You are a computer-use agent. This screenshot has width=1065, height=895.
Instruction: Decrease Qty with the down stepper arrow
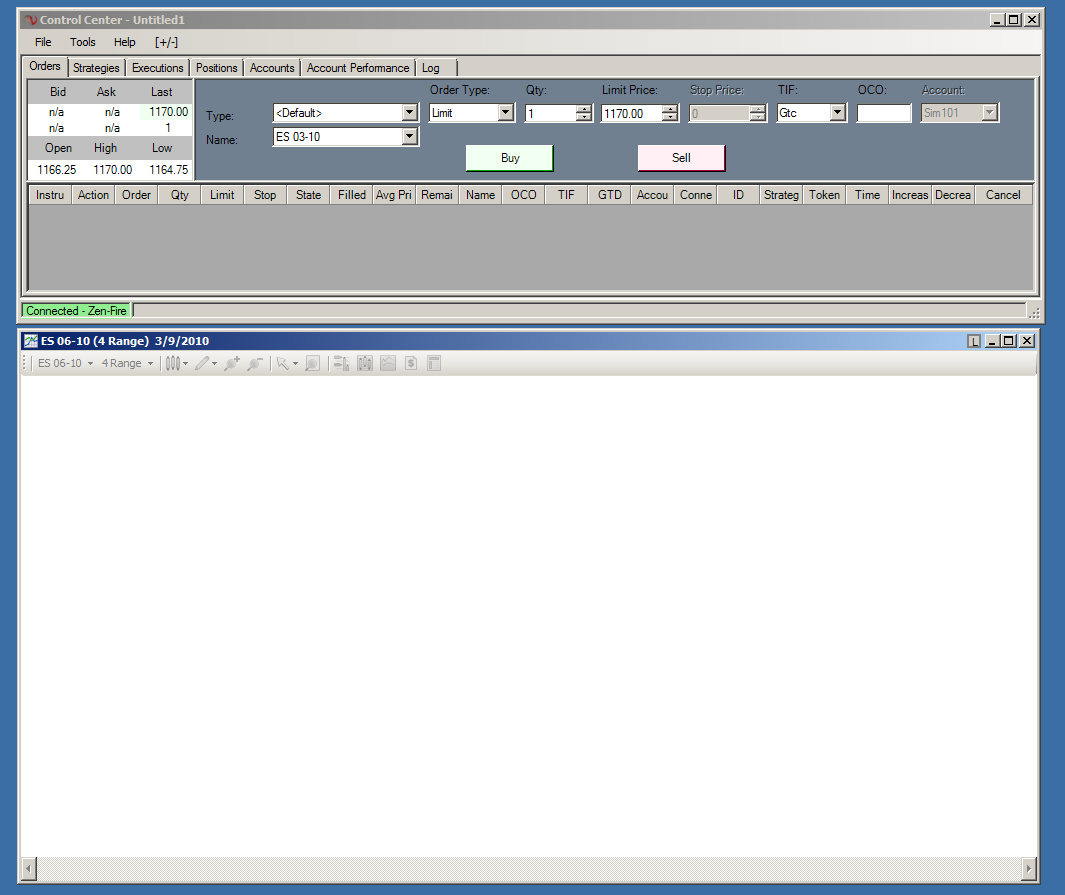pyautogui.click(x=583, y=117)
